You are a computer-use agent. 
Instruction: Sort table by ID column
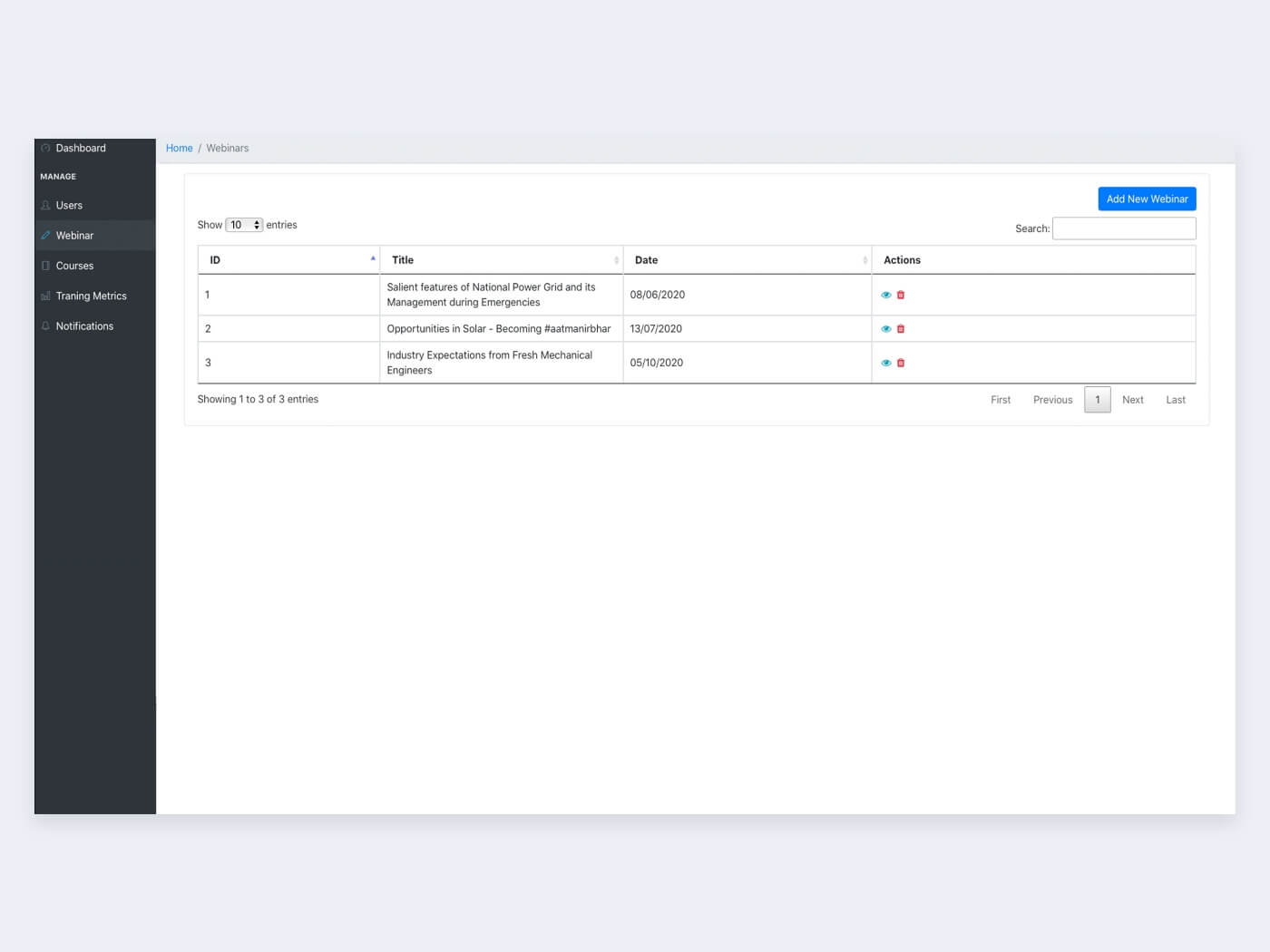[x=288, y=260]
